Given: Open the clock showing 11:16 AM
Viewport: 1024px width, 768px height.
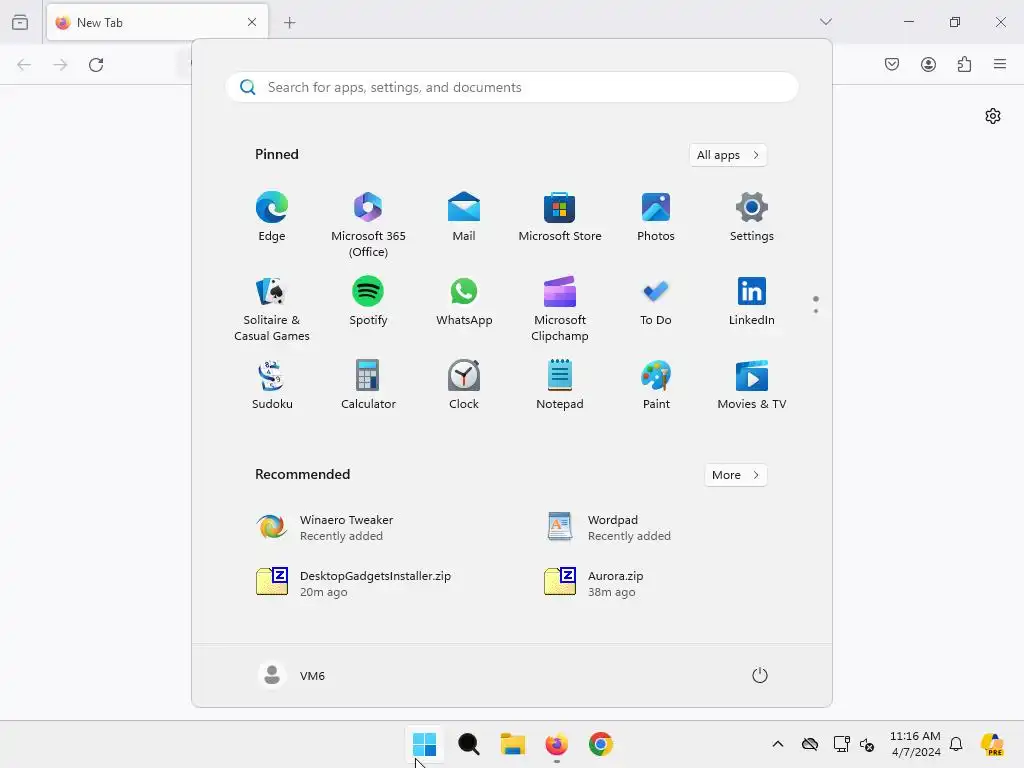Looking at the screenshot, I should coord(915,744).
